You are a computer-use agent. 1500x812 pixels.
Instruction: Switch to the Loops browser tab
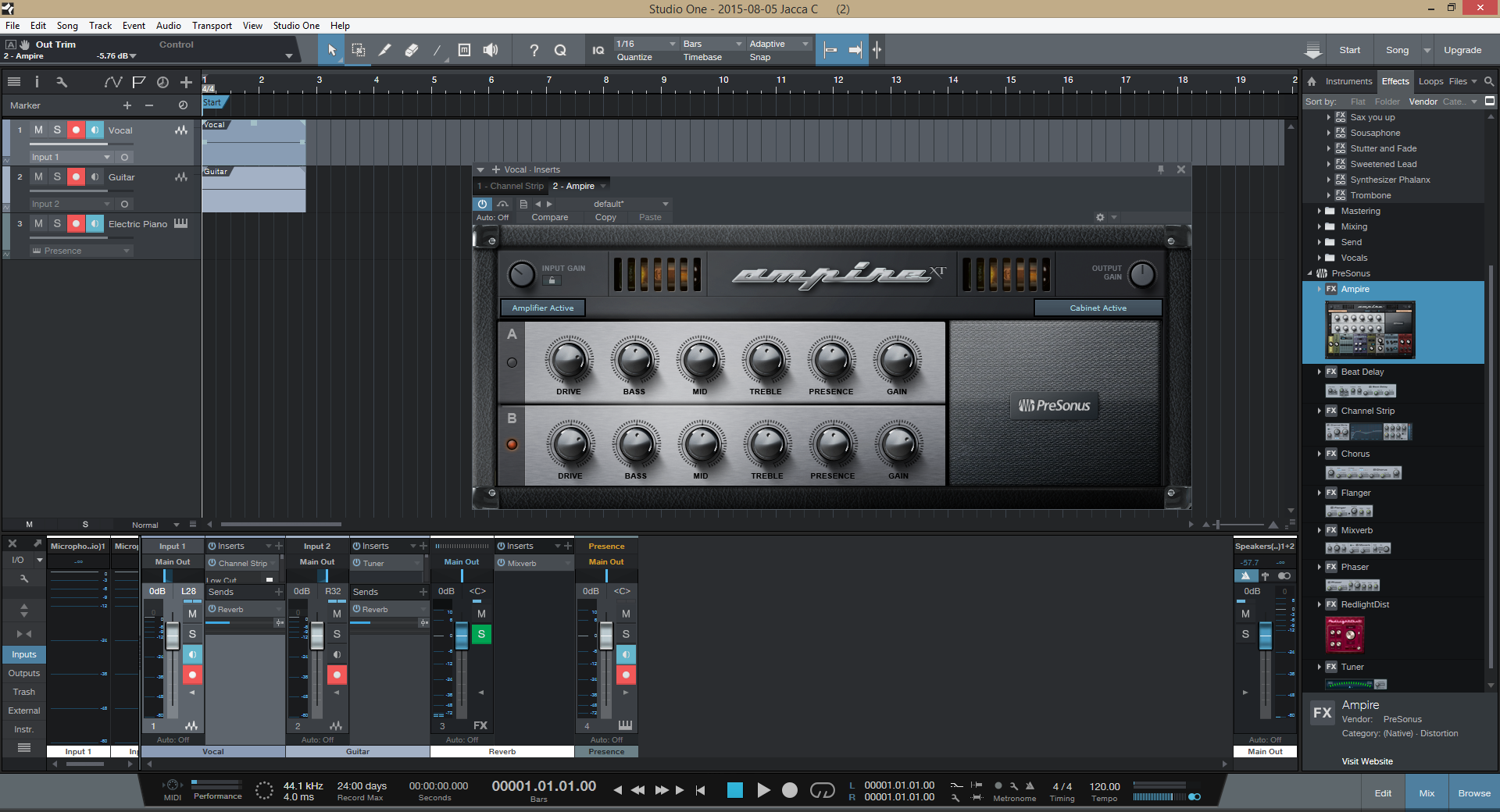(1430, 81)
